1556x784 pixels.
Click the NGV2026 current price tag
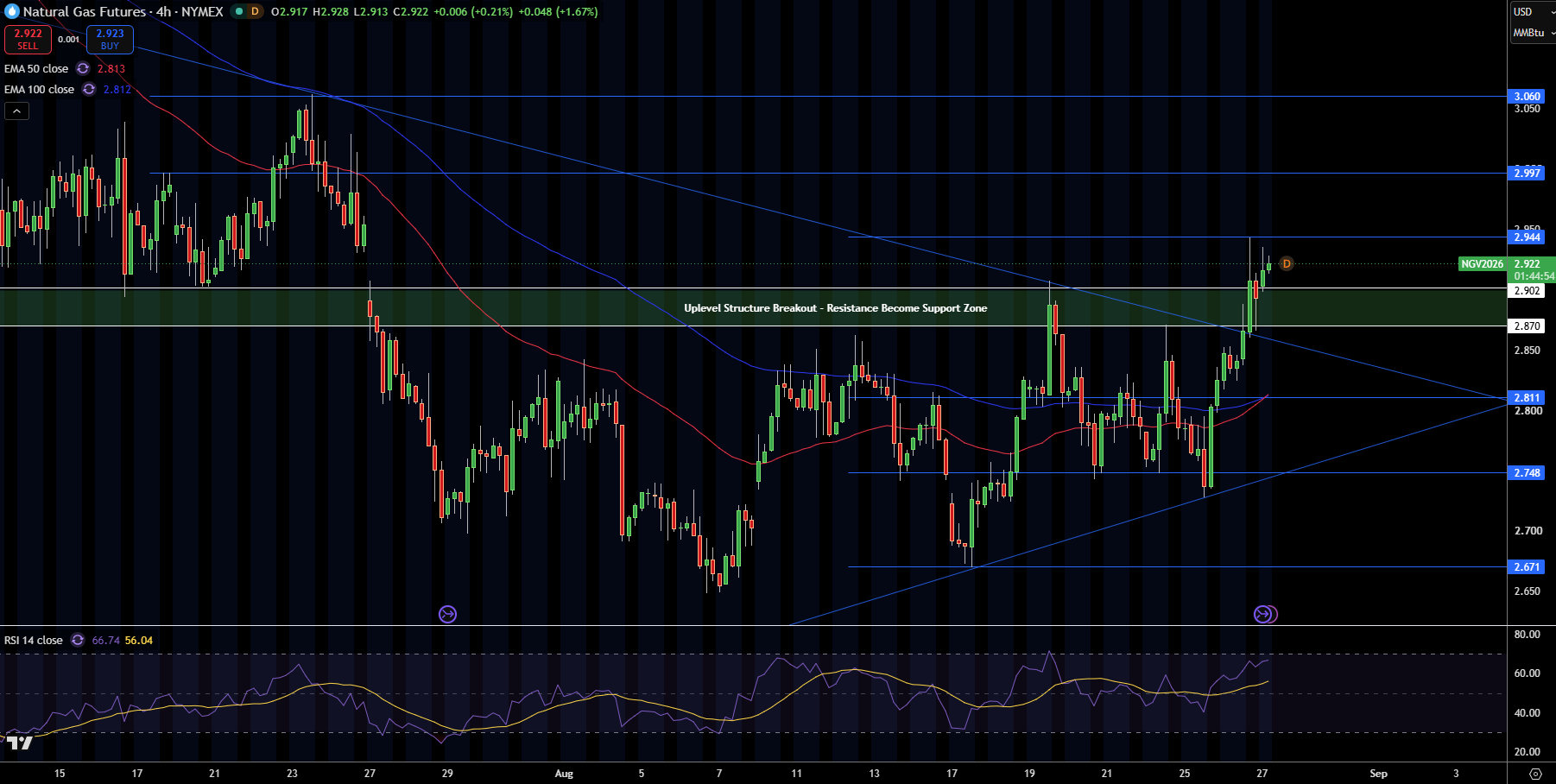(x=1482, y=263)
